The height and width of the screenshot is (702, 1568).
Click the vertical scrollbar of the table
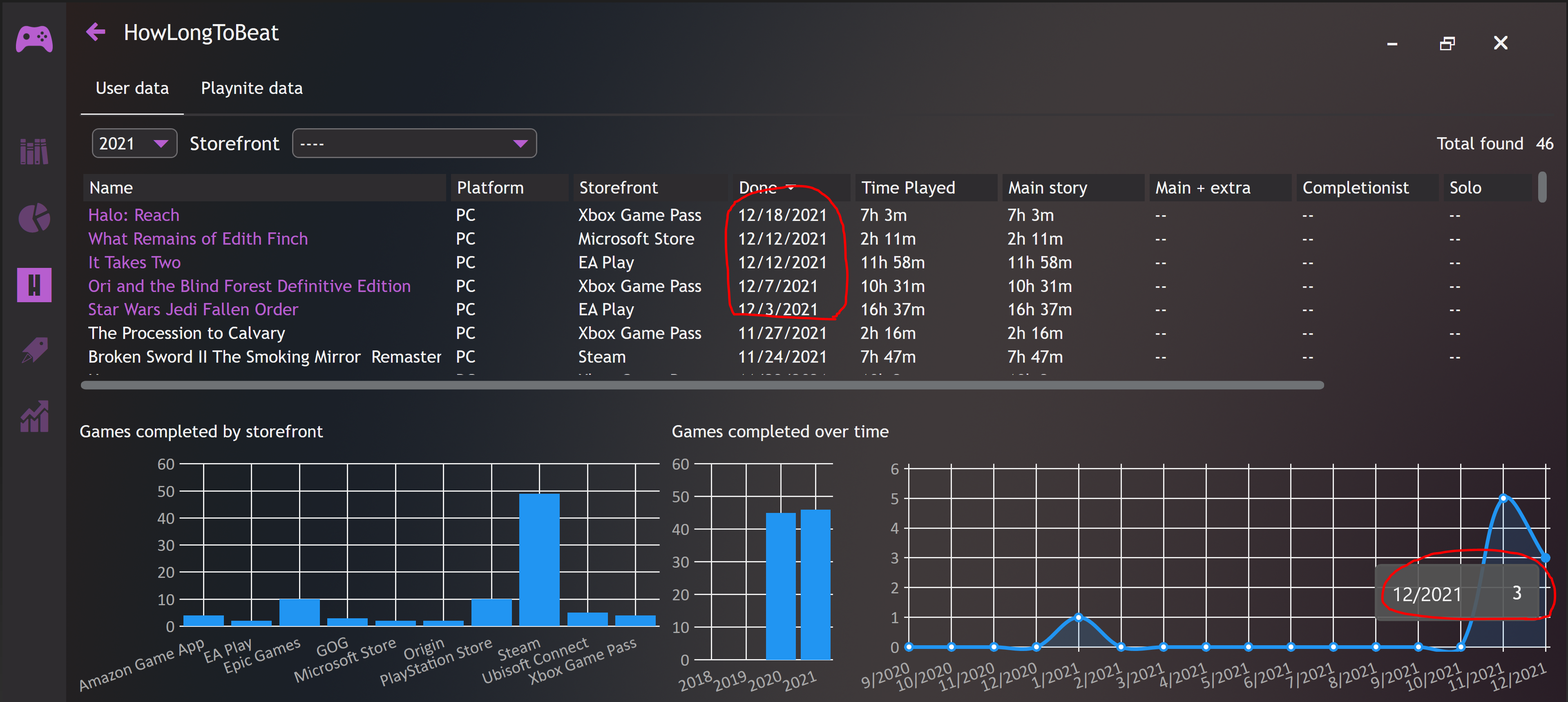coord(1542,187)
